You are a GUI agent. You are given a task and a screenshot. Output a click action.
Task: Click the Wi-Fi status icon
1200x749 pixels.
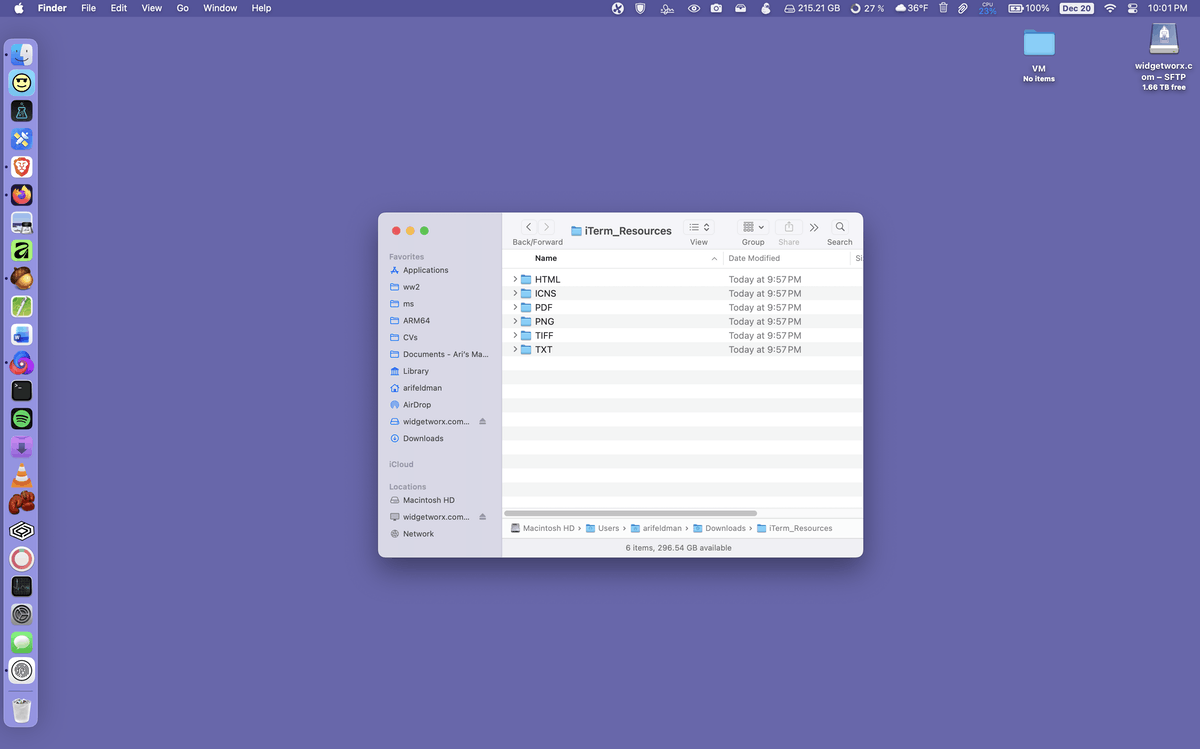1109,8
